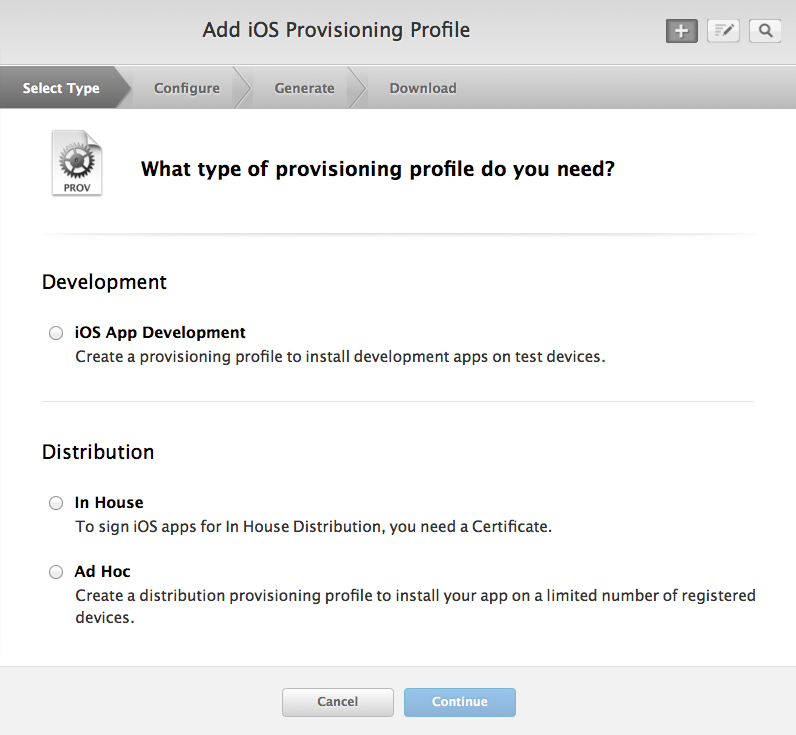The image size is (796, 735).
Task: Click the Ad Hoc label text
Action: 103,572
